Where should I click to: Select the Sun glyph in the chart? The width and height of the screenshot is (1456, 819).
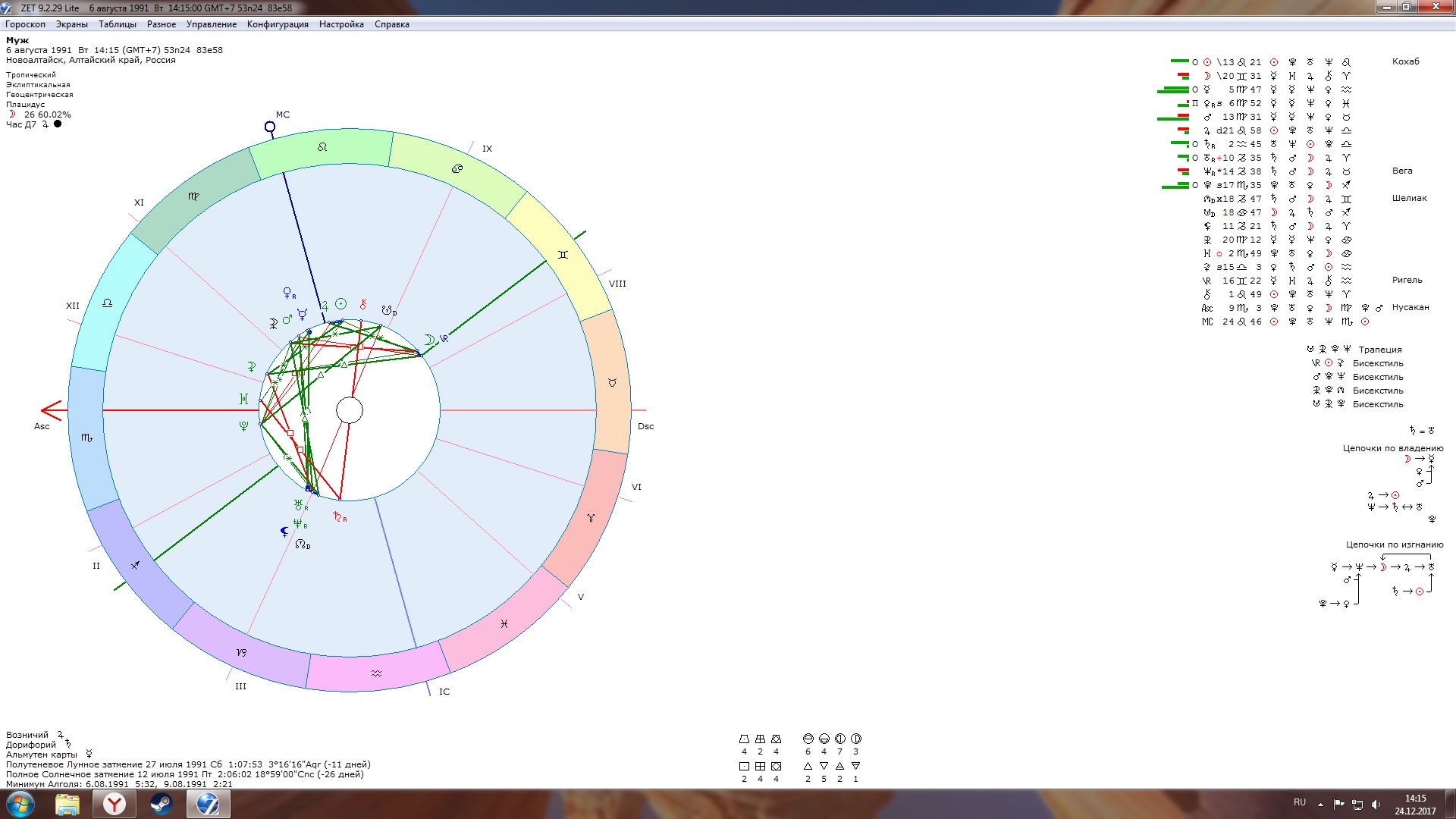tap(341, 304)
